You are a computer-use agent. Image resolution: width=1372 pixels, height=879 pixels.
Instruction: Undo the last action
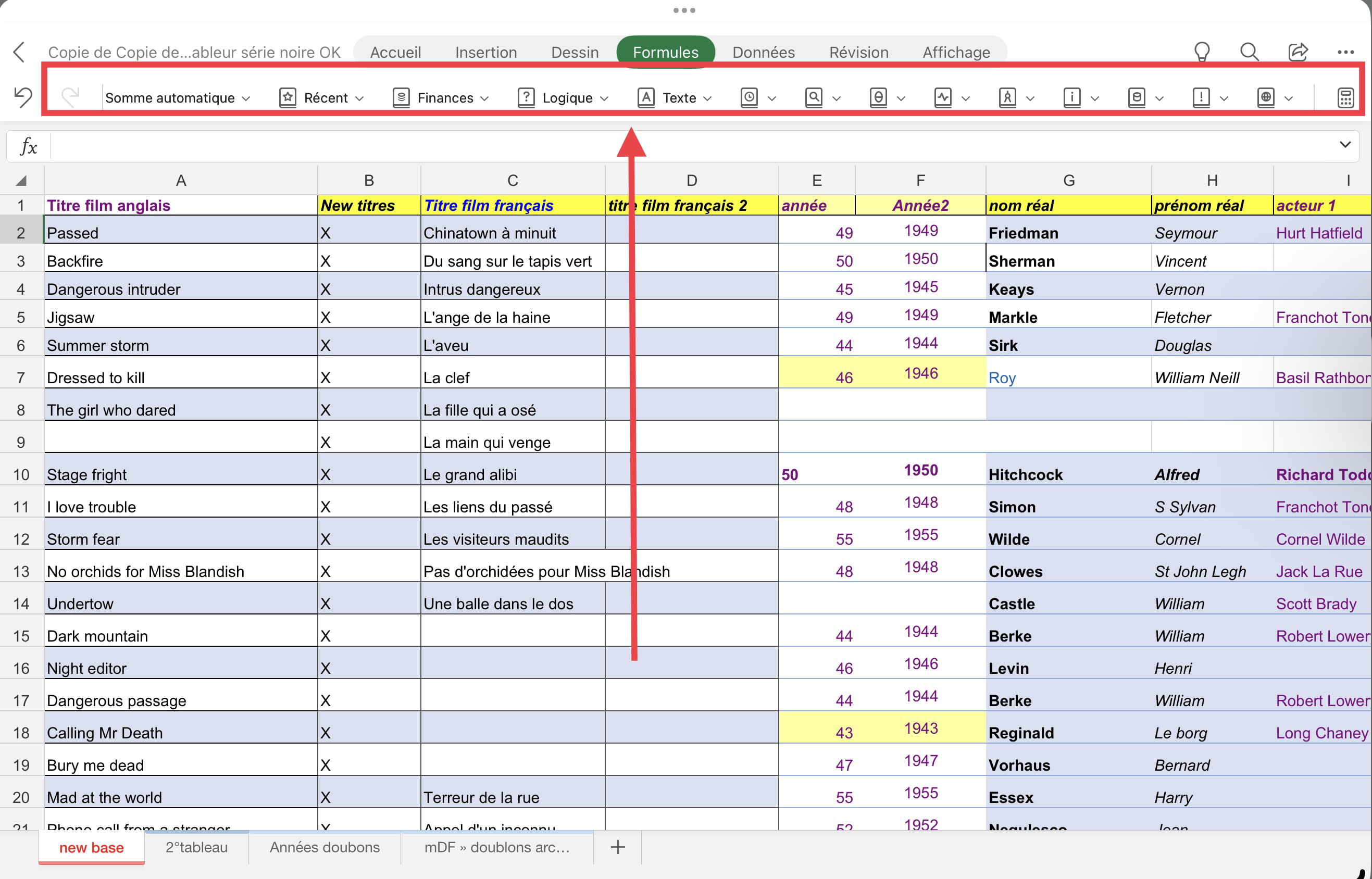pyautogui.click(x=23, y=97)
